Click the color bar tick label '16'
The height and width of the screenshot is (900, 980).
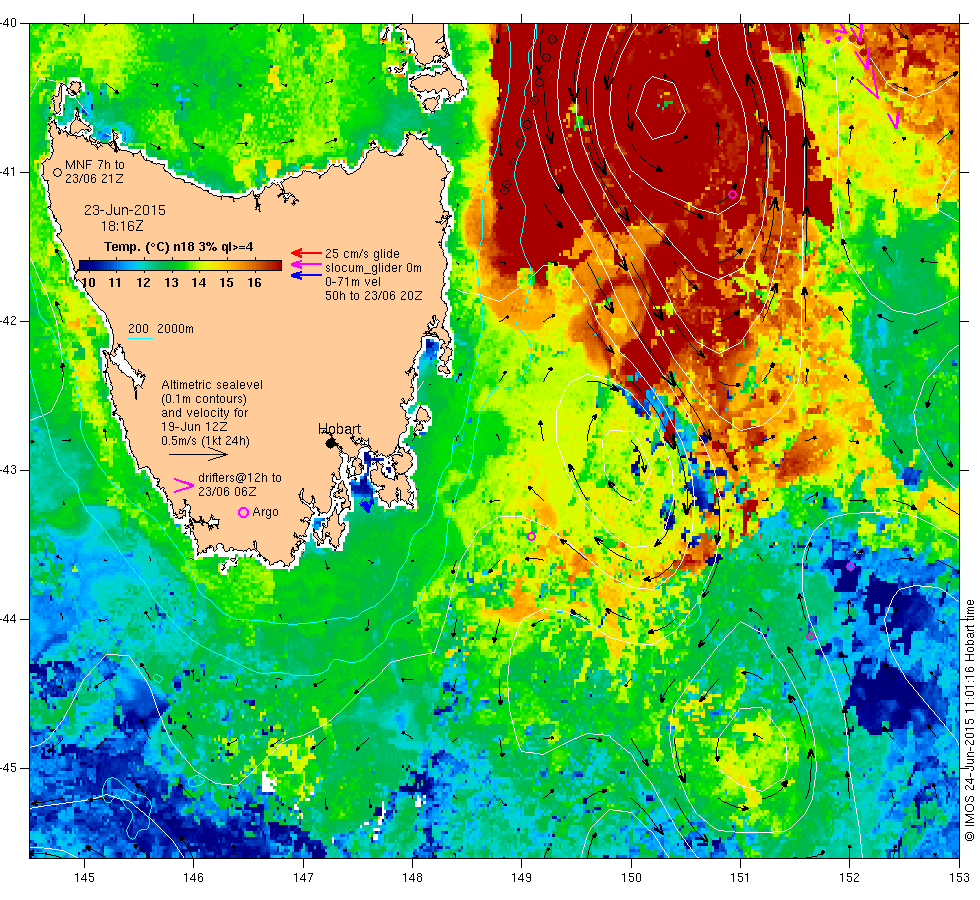click(x=254, y=282)
